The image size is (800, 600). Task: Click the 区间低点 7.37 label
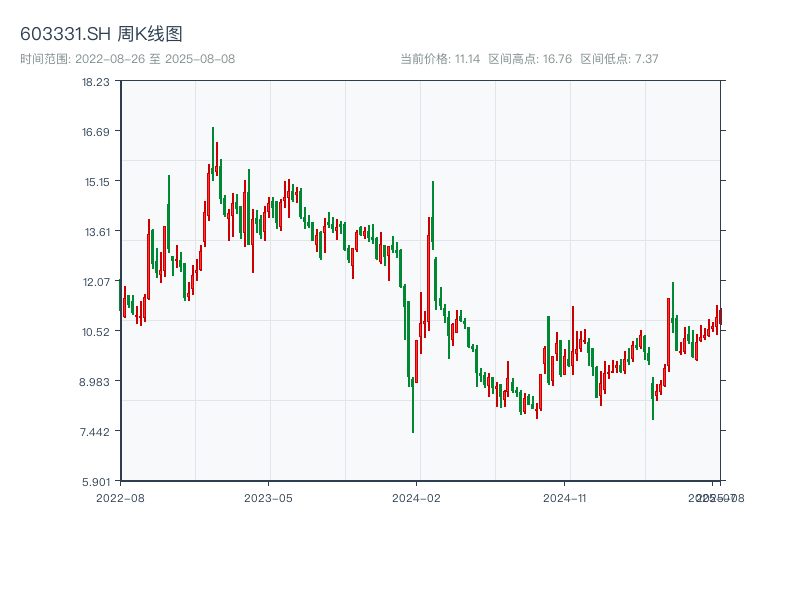click(619, 59)
